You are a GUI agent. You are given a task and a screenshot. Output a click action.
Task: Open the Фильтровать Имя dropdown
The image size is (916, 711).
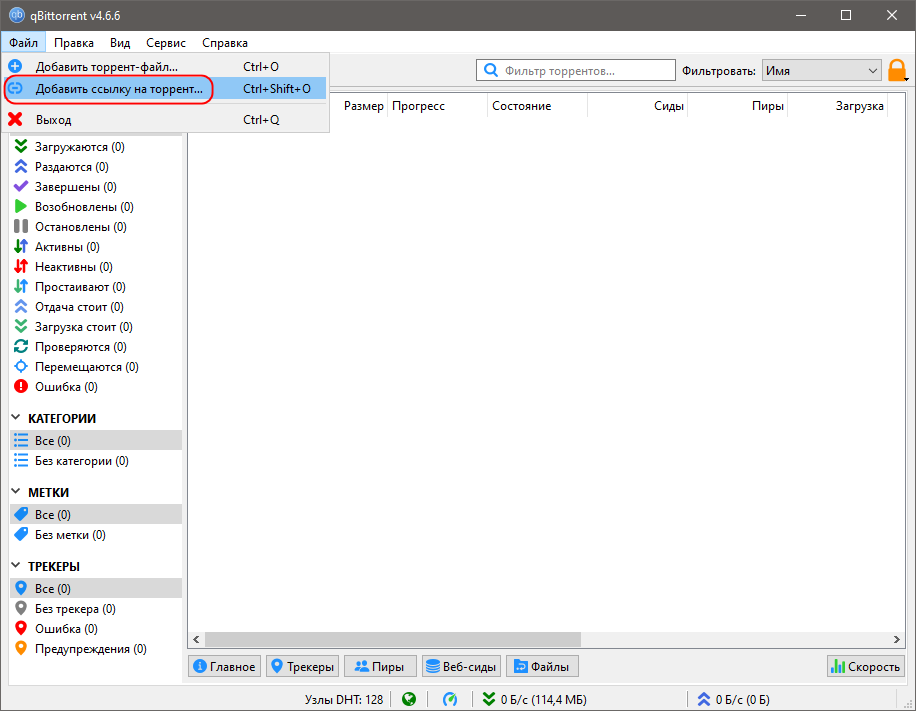click(821, 71)
